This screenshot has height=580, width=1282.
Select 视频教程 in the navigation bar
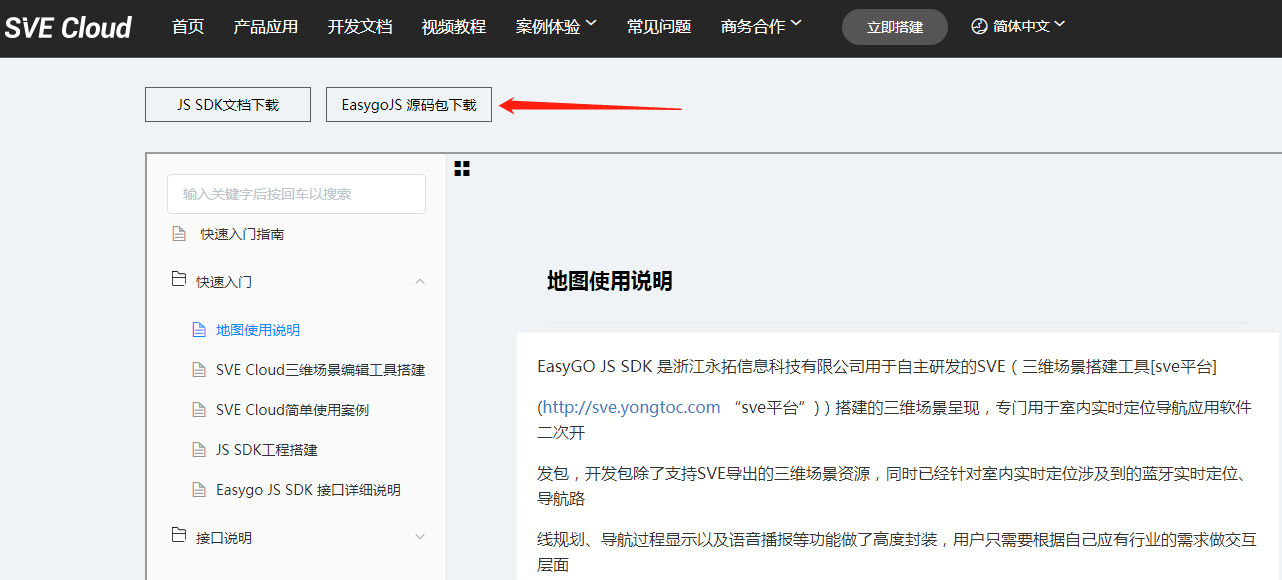click(455, 27)
